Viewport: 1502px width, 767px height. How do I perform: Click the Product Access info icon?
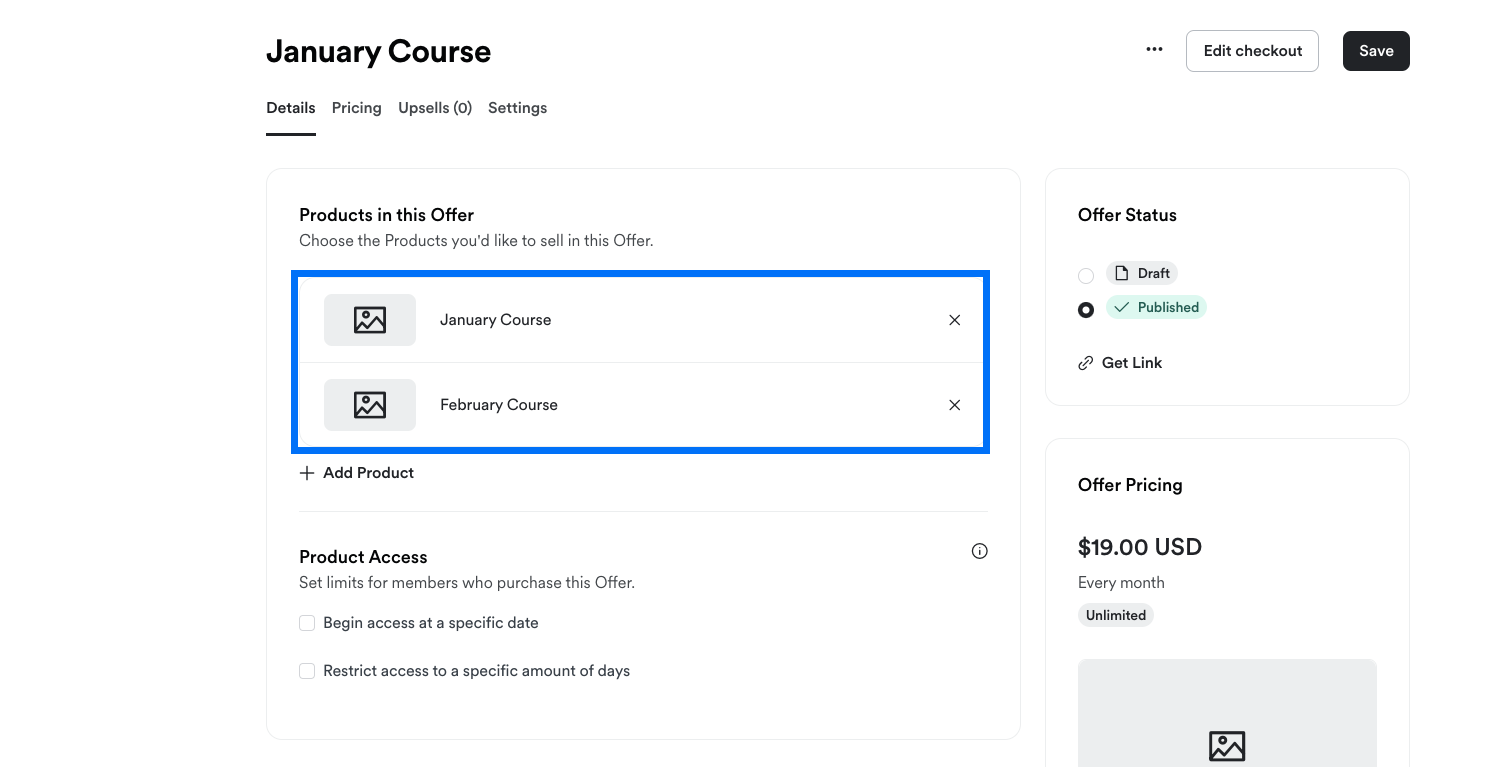pyautogui.click(x=979, y=551)
